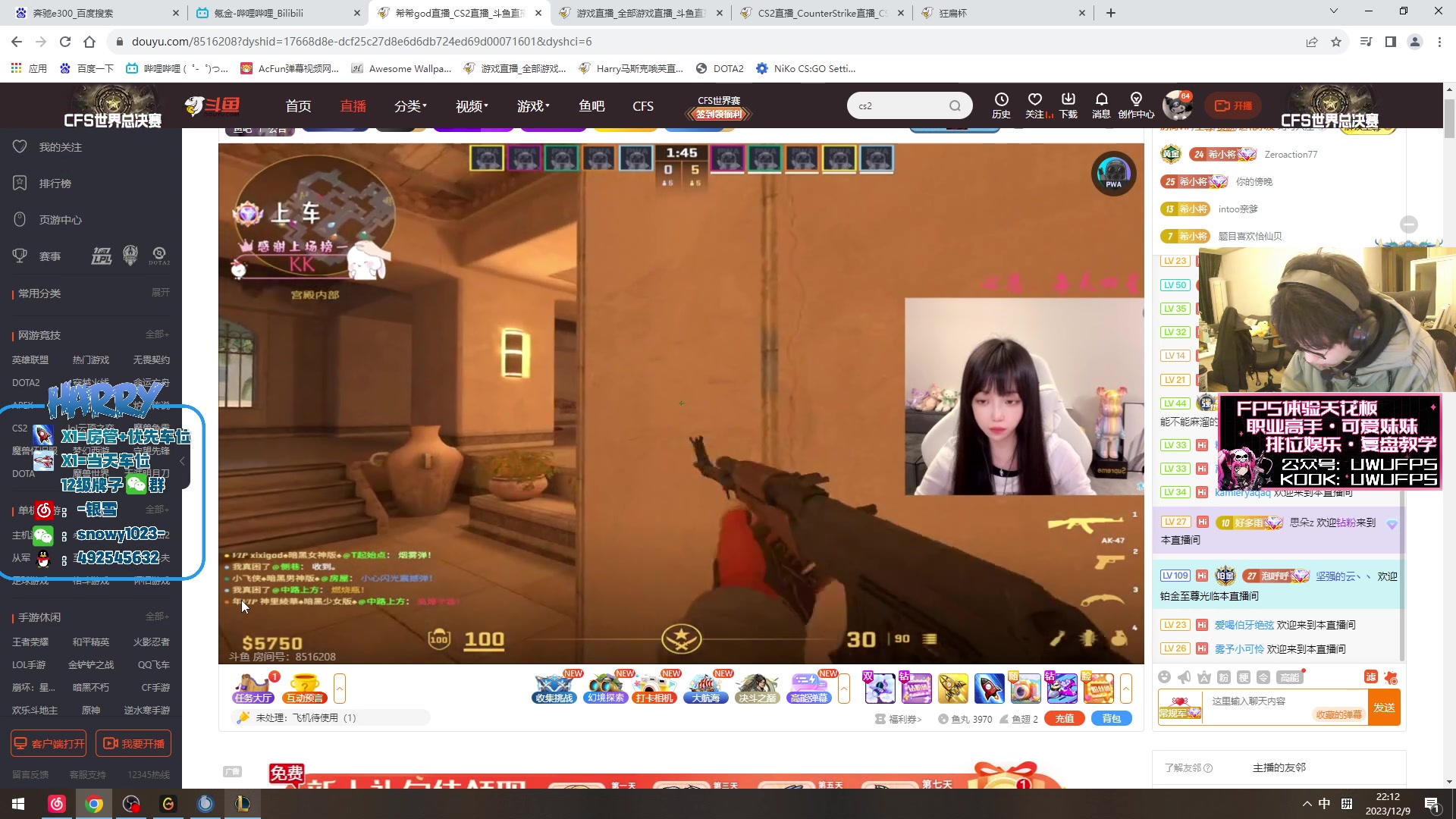Expand the 常用分类 section with 展开
The width and height of the screenshot is (1456, 819).
click(x=161, y=293)
